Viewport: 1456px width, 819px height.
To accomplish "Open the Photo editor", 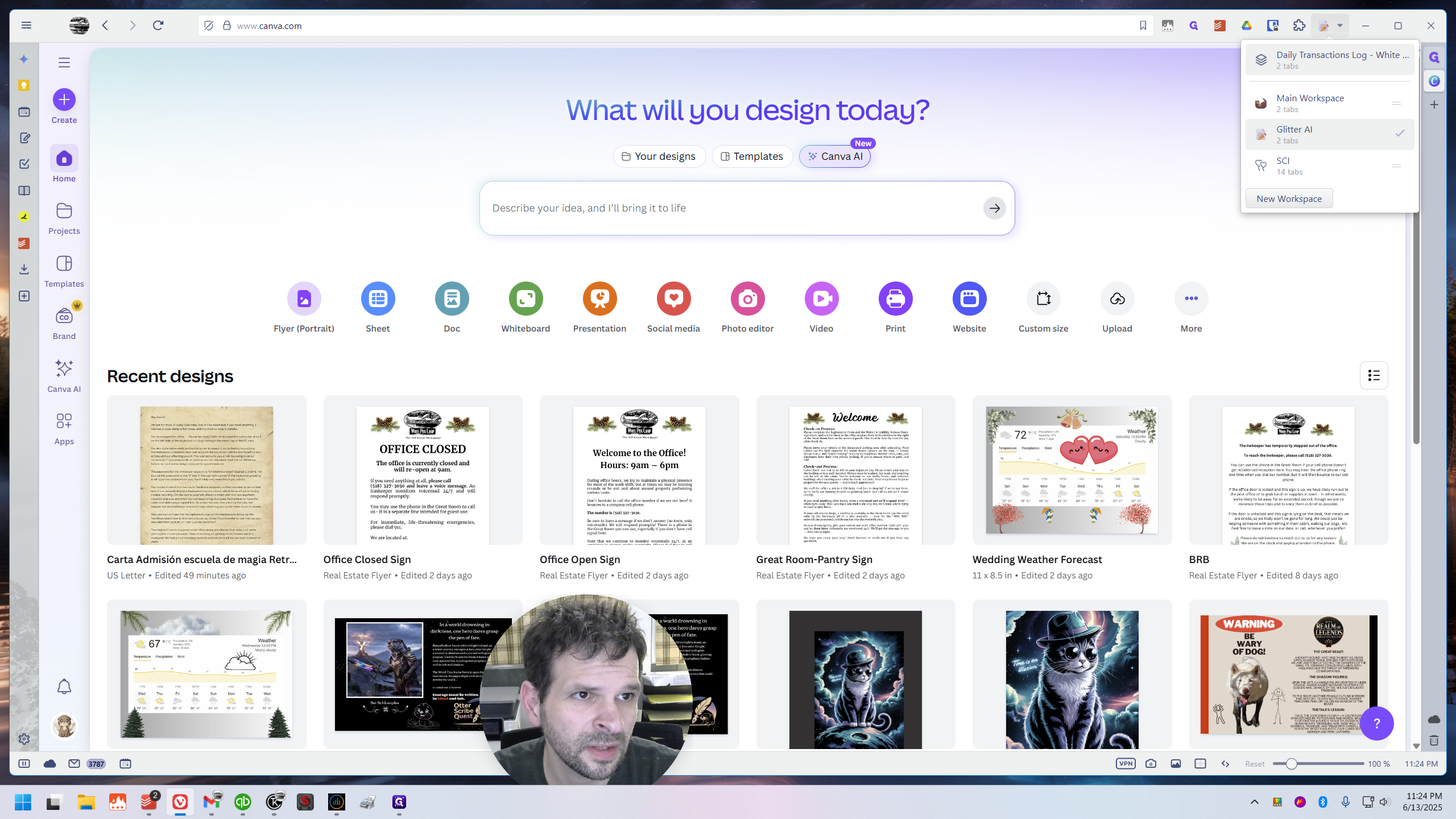I will coord(747,307).
